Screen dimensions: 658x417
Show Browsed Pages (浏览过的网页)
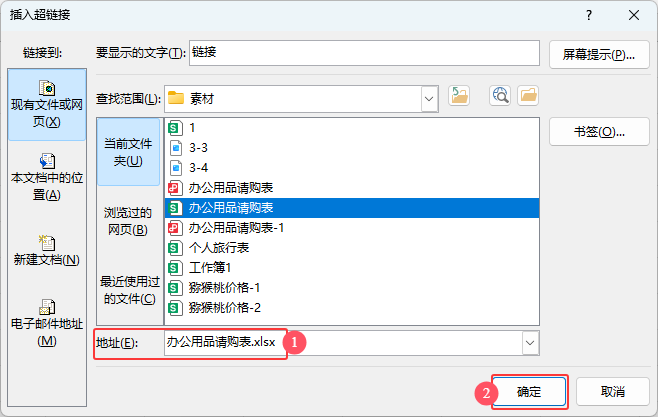click(128, 221)
